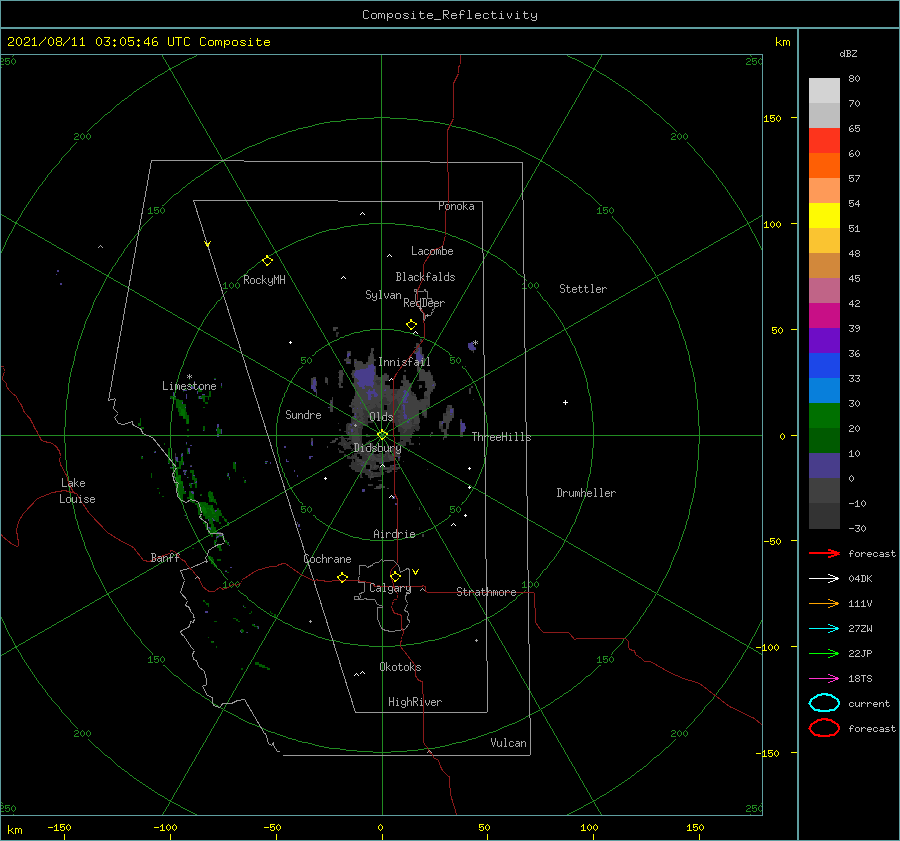Click the Sylvan label

383,295
